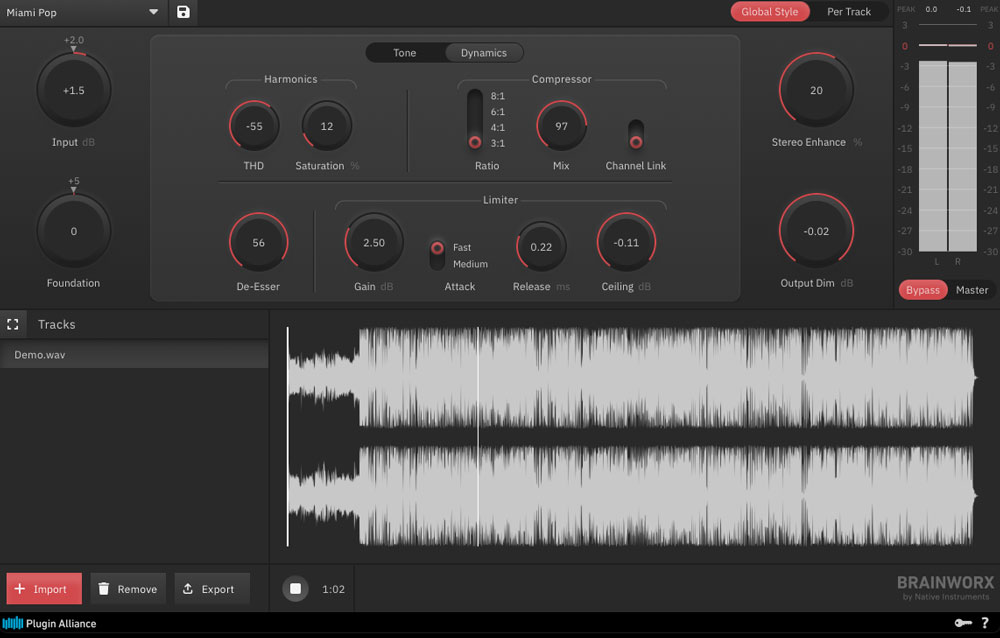Viewport: 1000px width, 638px height.
Task: Click the Tracks panel heading
Action: 57,324
